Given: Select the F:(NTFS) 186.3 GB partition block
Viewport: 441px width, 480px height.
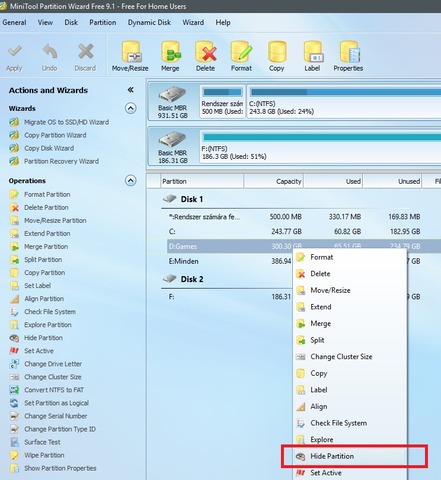Looking at the screenshot, I should click(x=320, y=146).
